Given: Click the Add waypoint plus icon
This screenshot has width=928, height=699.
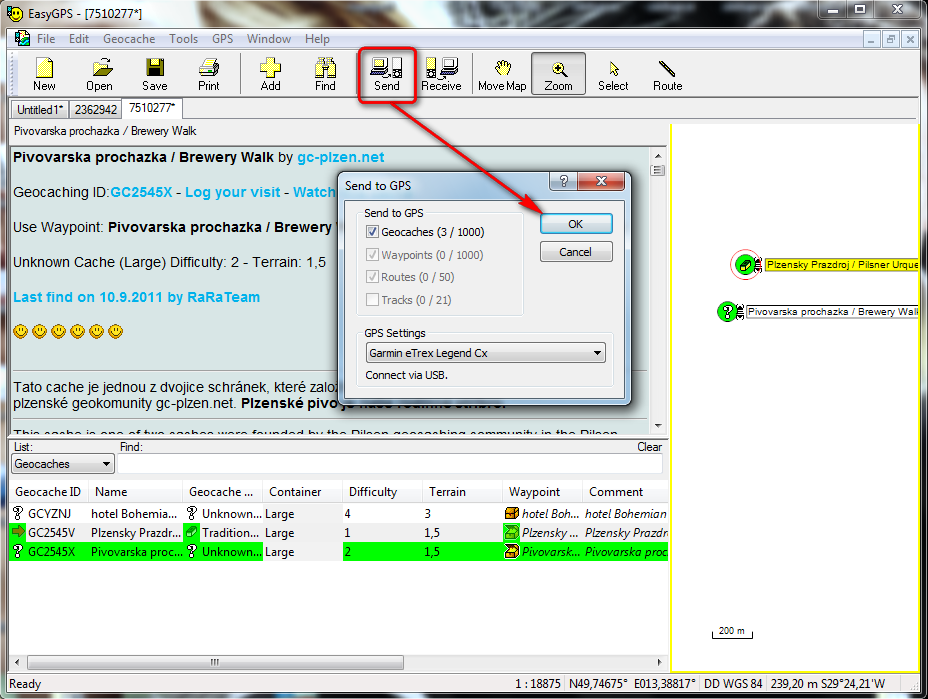Looking at the screenshot, I should point(270,74).
